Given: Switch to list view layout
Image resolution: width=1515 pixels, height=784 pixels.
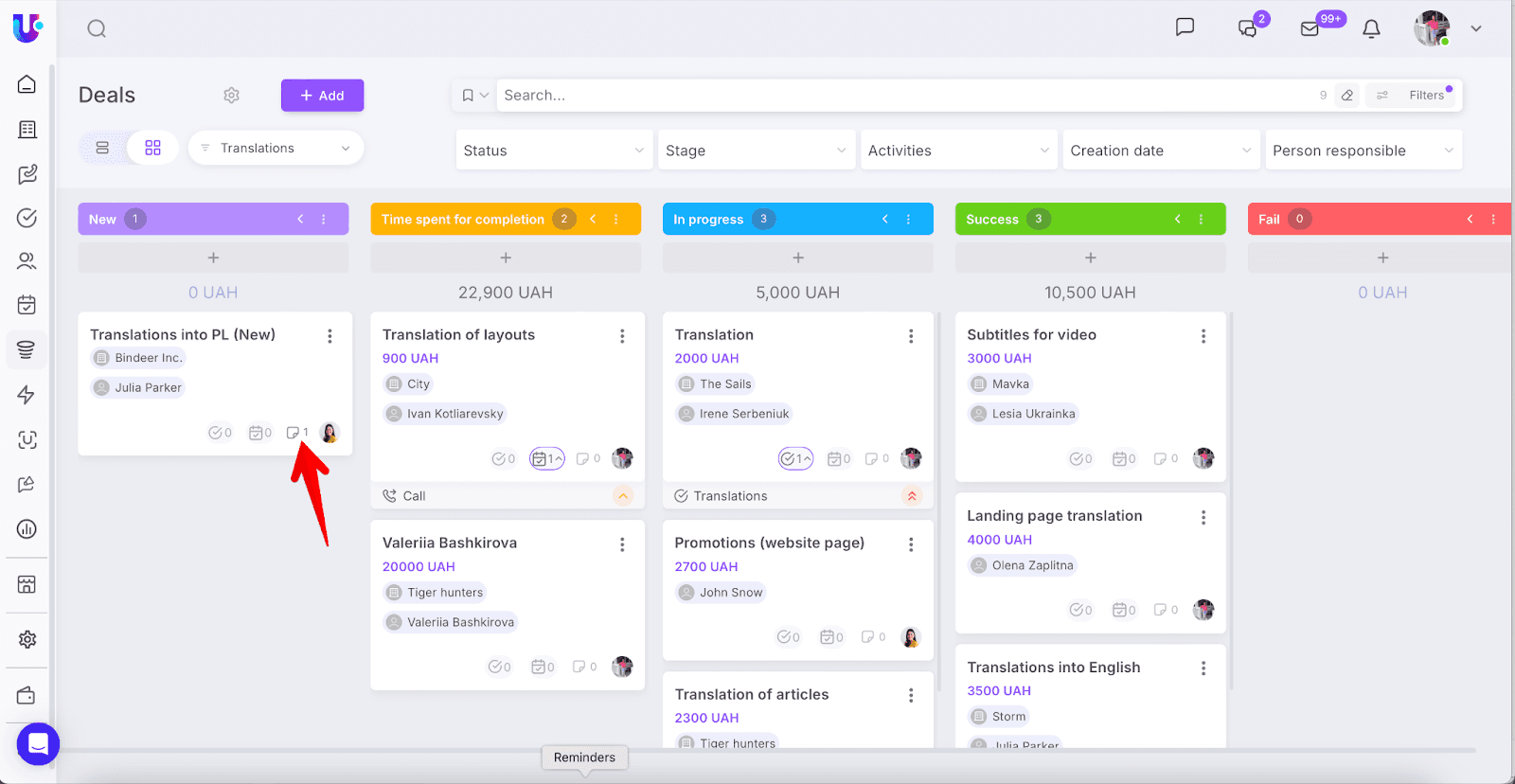Looking at the screenshot, I should 102,148.
